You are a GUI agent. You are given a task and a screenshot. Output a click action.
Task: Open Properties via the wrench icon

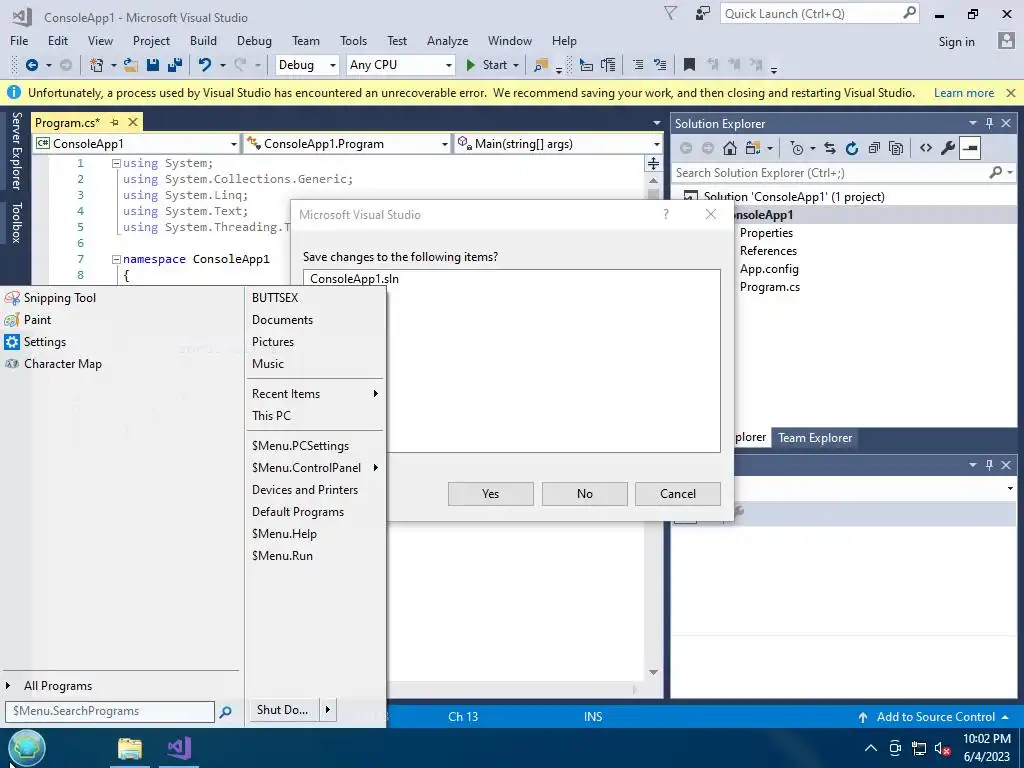[948, 148]
